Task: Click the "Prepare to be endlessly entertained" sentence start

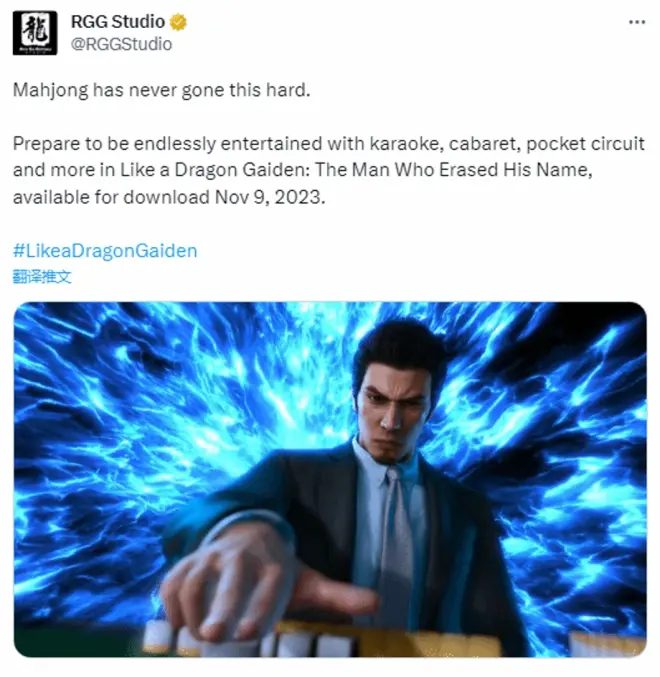Action: coord(167,144)
